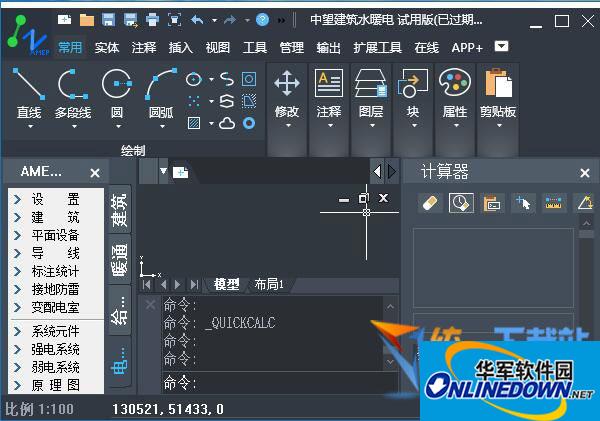The height and width of the screenshot is (421, 600).
Task: Clear the calculator with the eraser icon
Action: point(430,203)
